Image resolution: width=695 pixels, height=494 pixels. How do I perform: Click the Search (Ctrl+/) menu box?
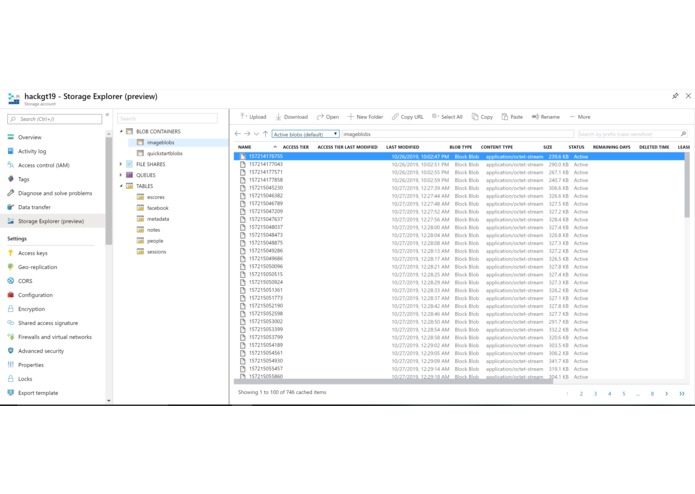(55, 119)
